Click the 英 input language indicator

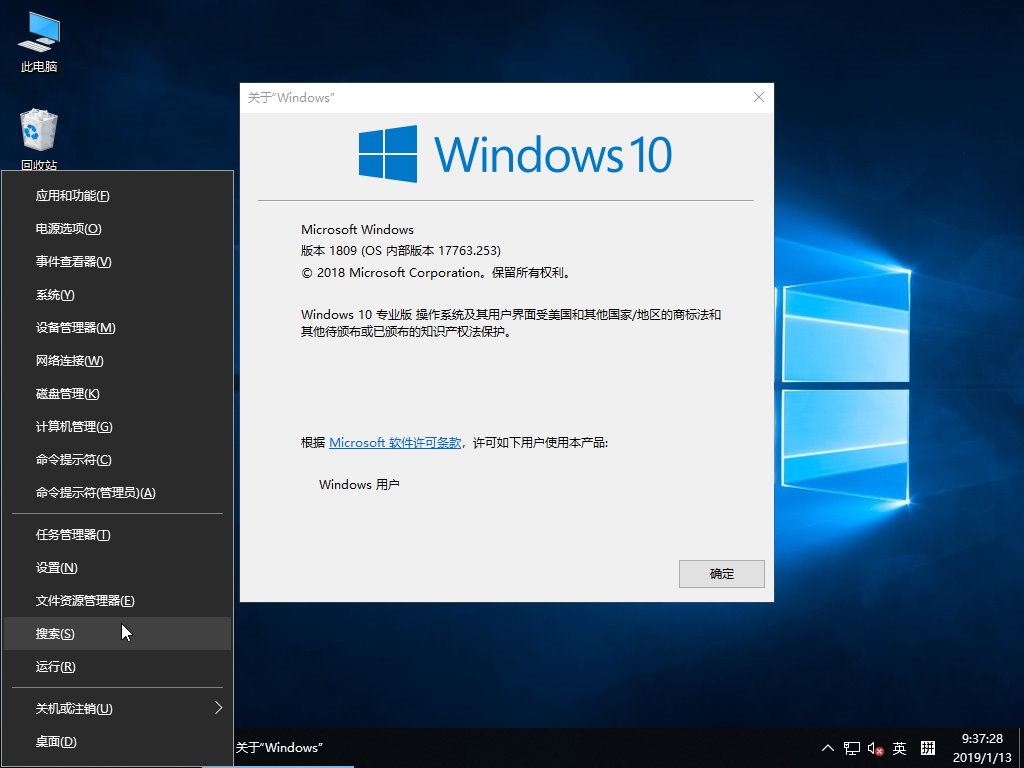[899, 748]
